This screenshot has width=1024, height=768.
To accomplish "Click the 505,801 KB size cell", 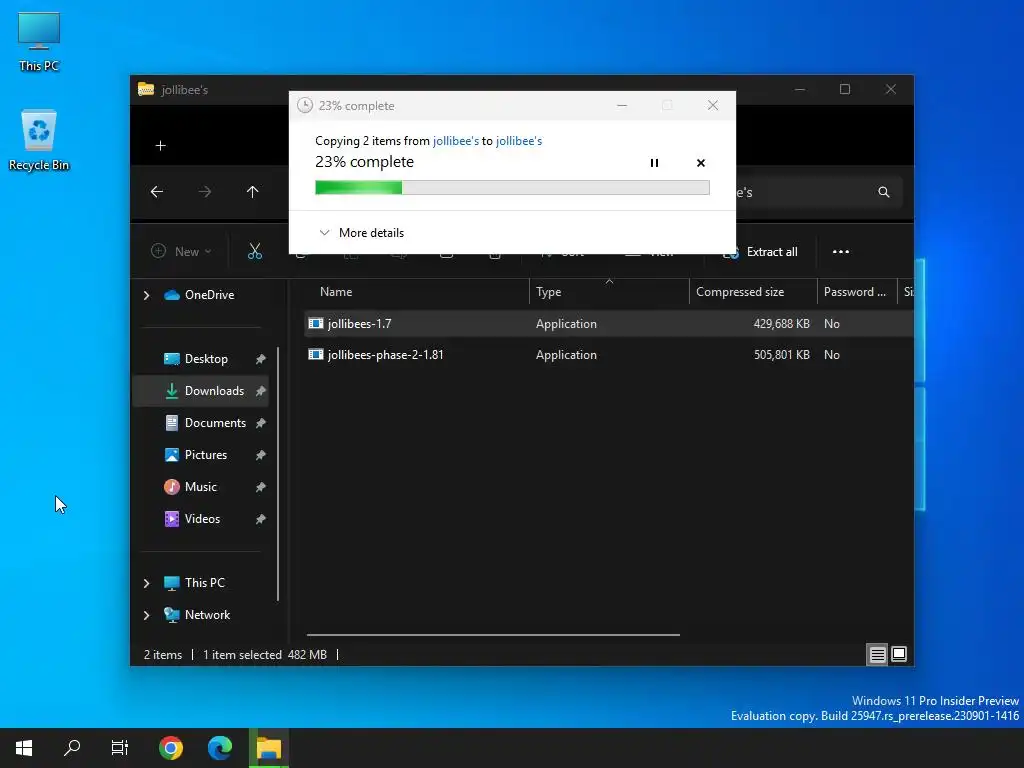I will click(781, 355).
